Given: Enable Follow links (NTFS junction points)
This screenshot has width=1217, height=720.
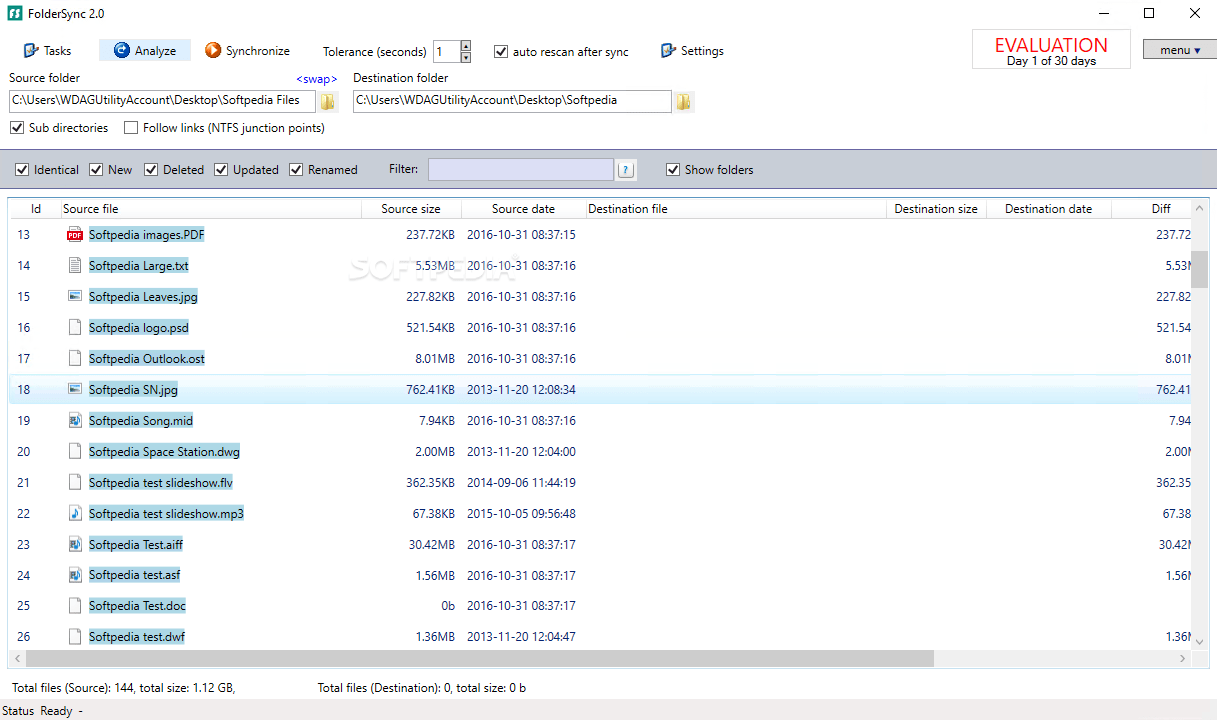Looking at the screenshot, I should [x=131, y=128].
